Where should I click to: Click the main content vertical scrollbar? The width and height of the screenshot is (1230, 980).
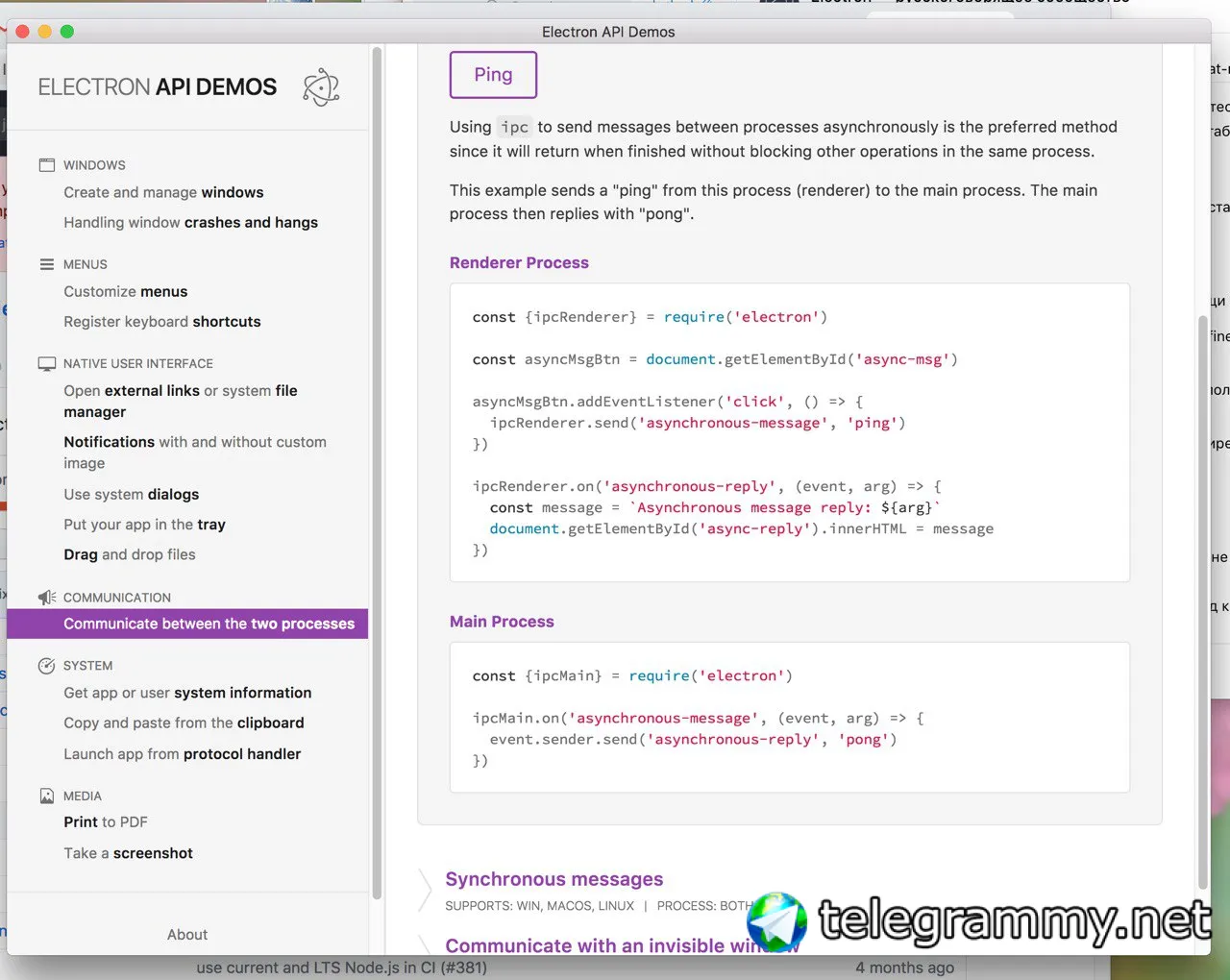(x=1202, y=601)
